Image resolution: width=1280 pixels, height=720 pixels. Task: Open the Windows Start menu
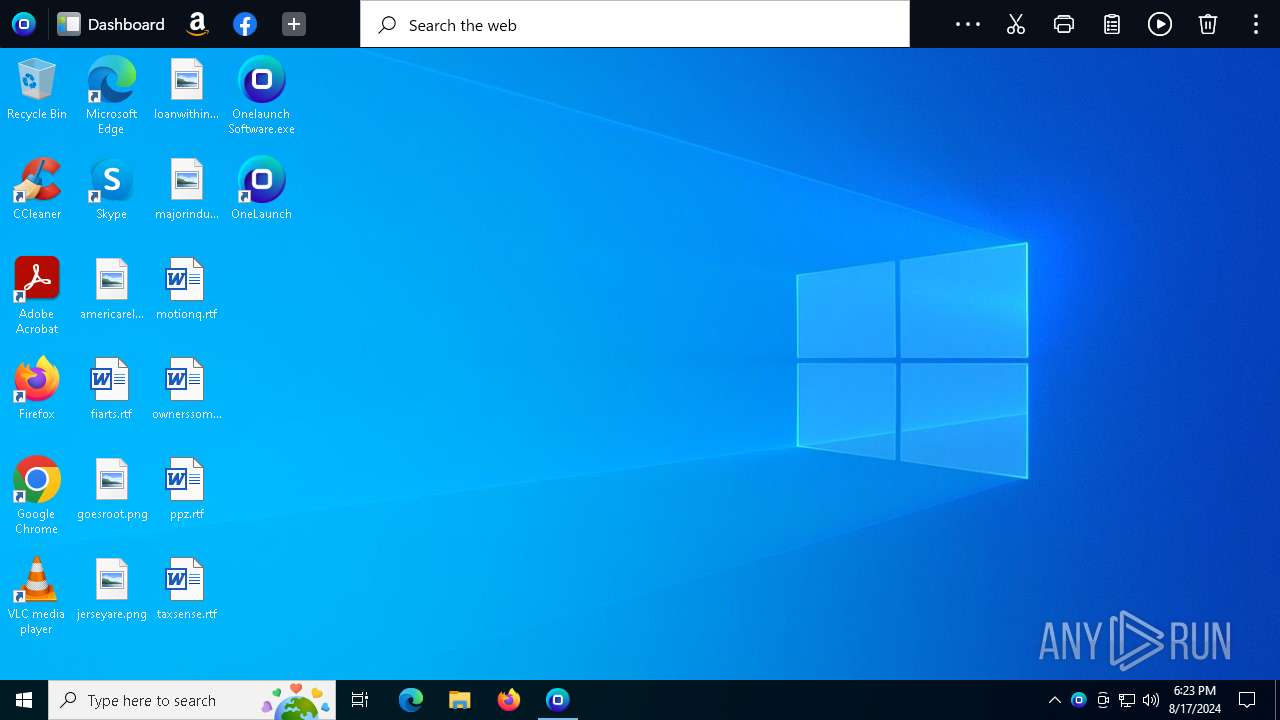pos(24,700)
